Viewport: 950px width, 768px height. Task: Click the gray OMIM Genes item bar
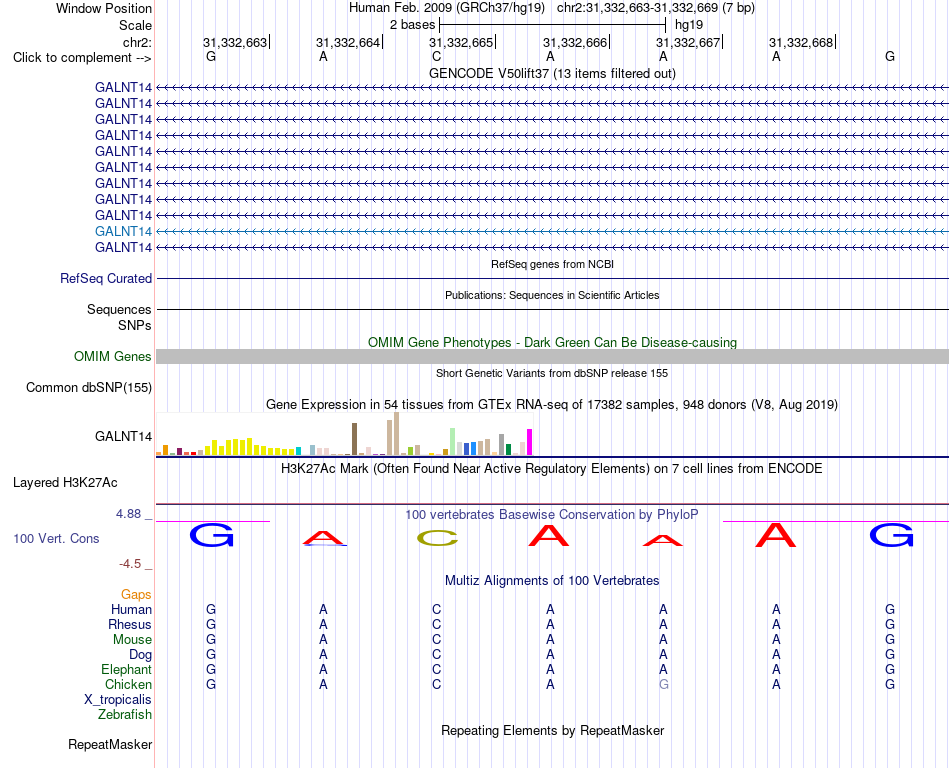[552, 357]
